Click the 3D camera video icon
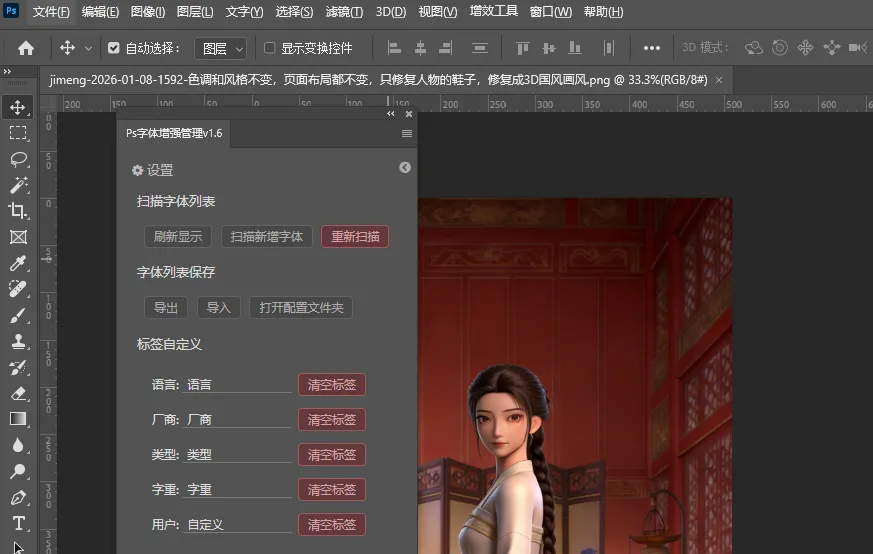Image resolution: width=873 pixels, height=554 pixels. click(x=858, y=48)
